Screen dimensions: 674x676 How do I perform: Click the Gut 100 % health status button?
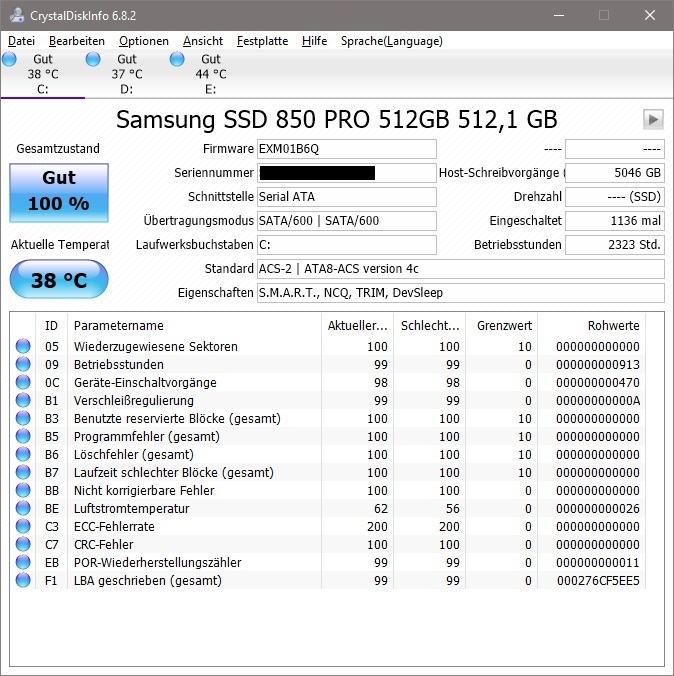[59, 193]
